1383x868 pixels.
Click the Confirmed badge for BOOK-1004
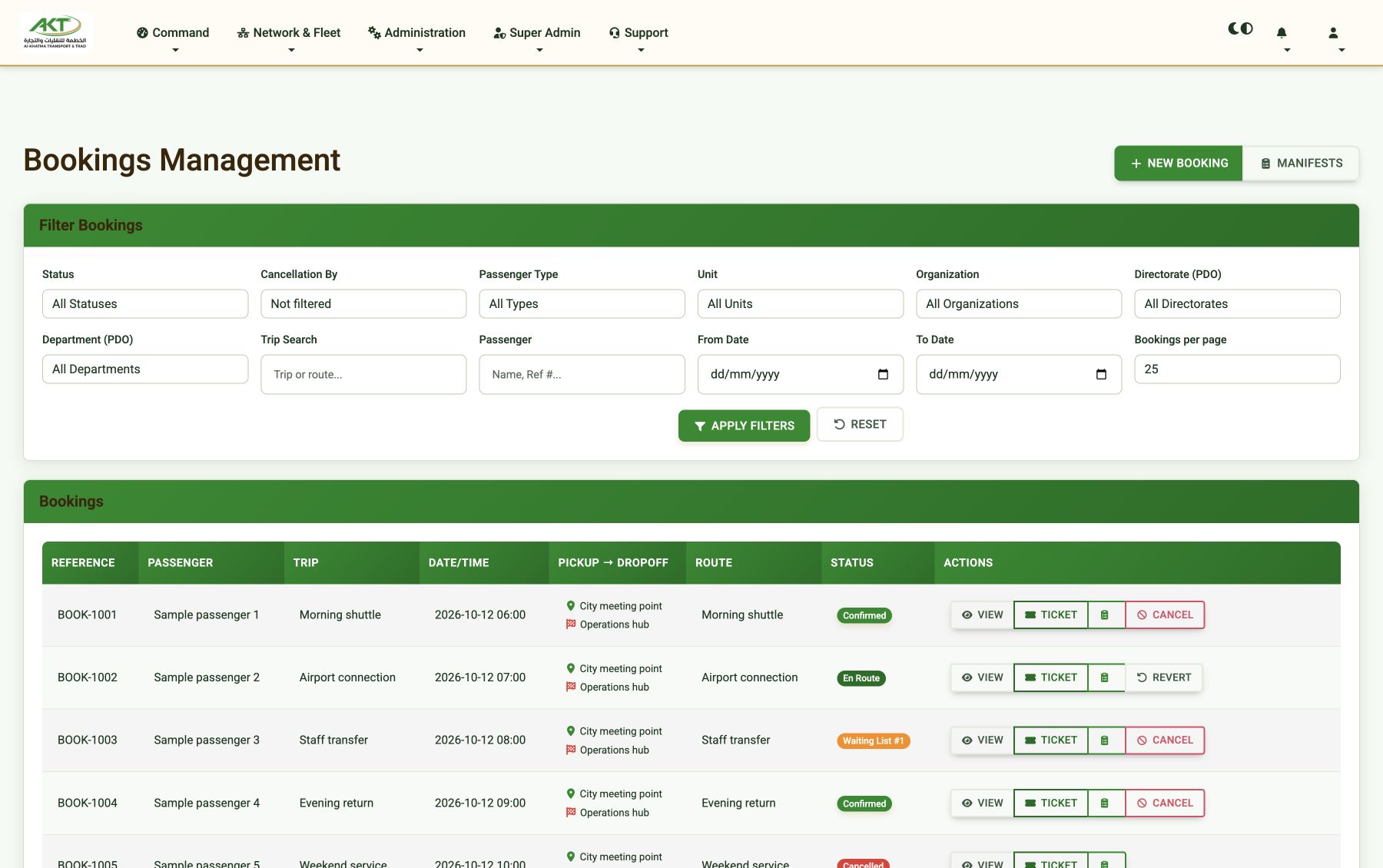point(864,804)
